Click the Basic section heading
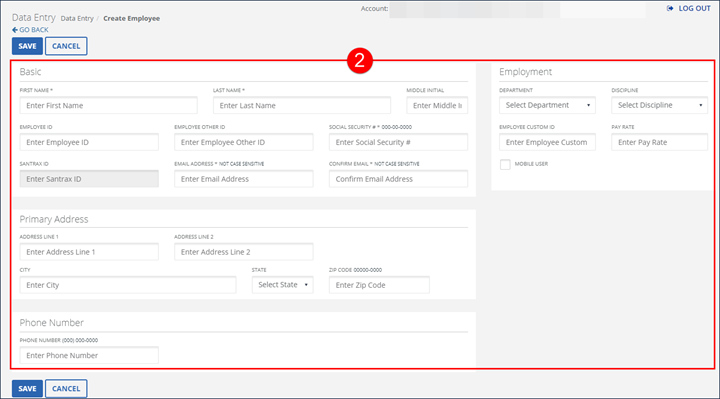 pyautogui.click(x=30, y=72)
